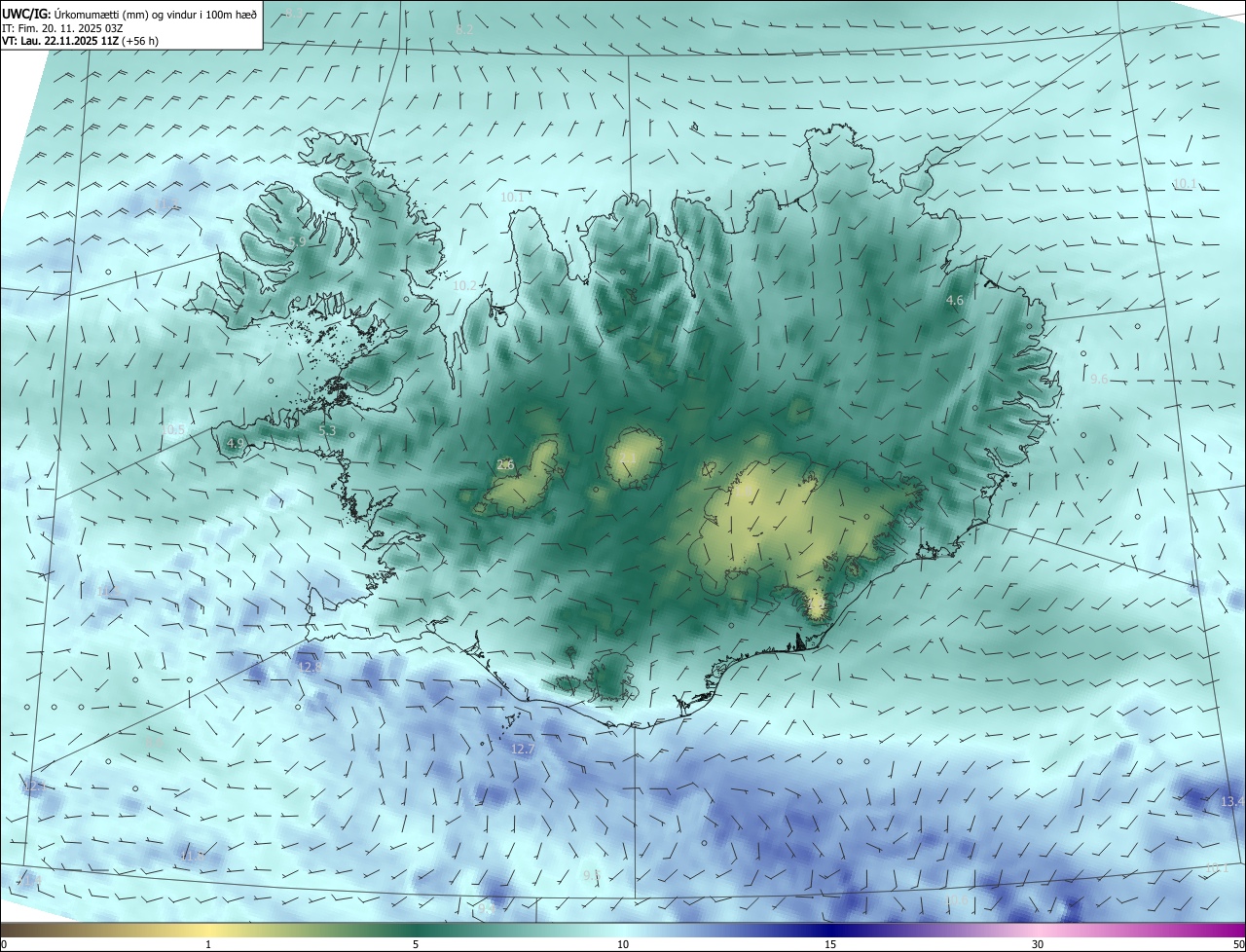Click the valid time line "VT: Lau. 22.11.2025 11Z (+56 h)"
Image resolution: width=1246 pixels, height=952 pixels.
tap(80, 41)
